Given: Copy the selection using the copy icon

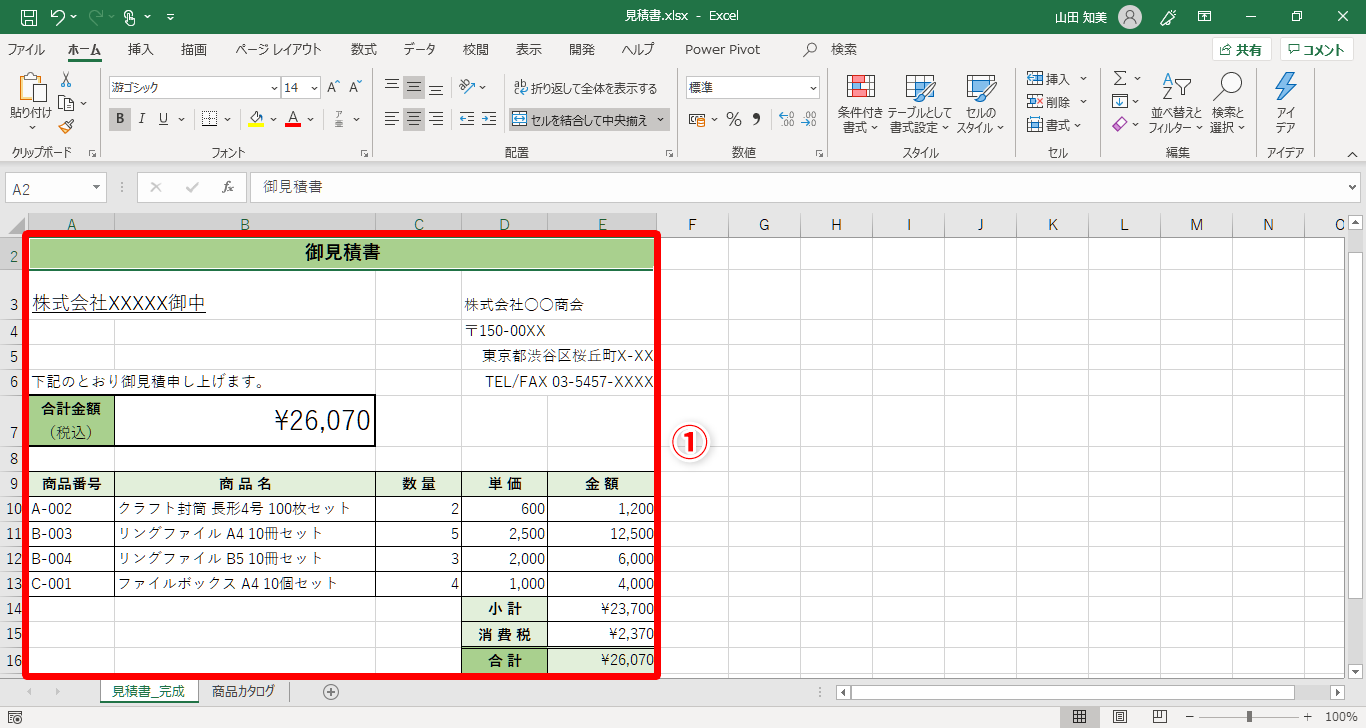Looking at the screenshot, I should coord(66,103).
